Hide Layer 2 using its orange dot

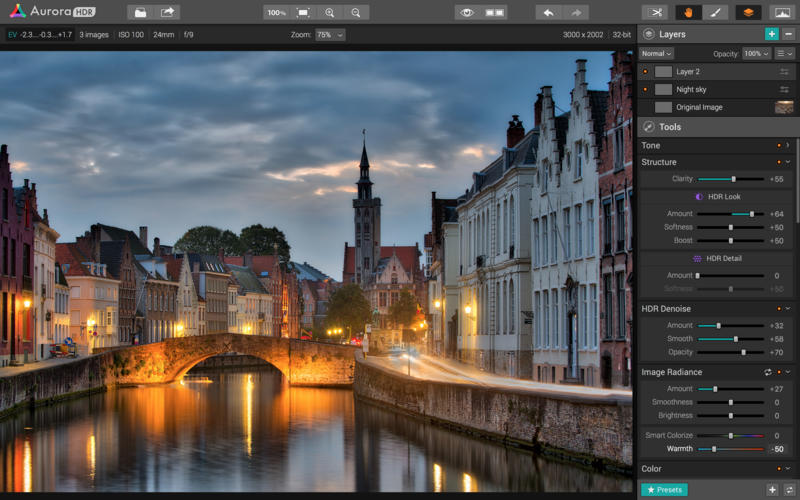[645, 72]
